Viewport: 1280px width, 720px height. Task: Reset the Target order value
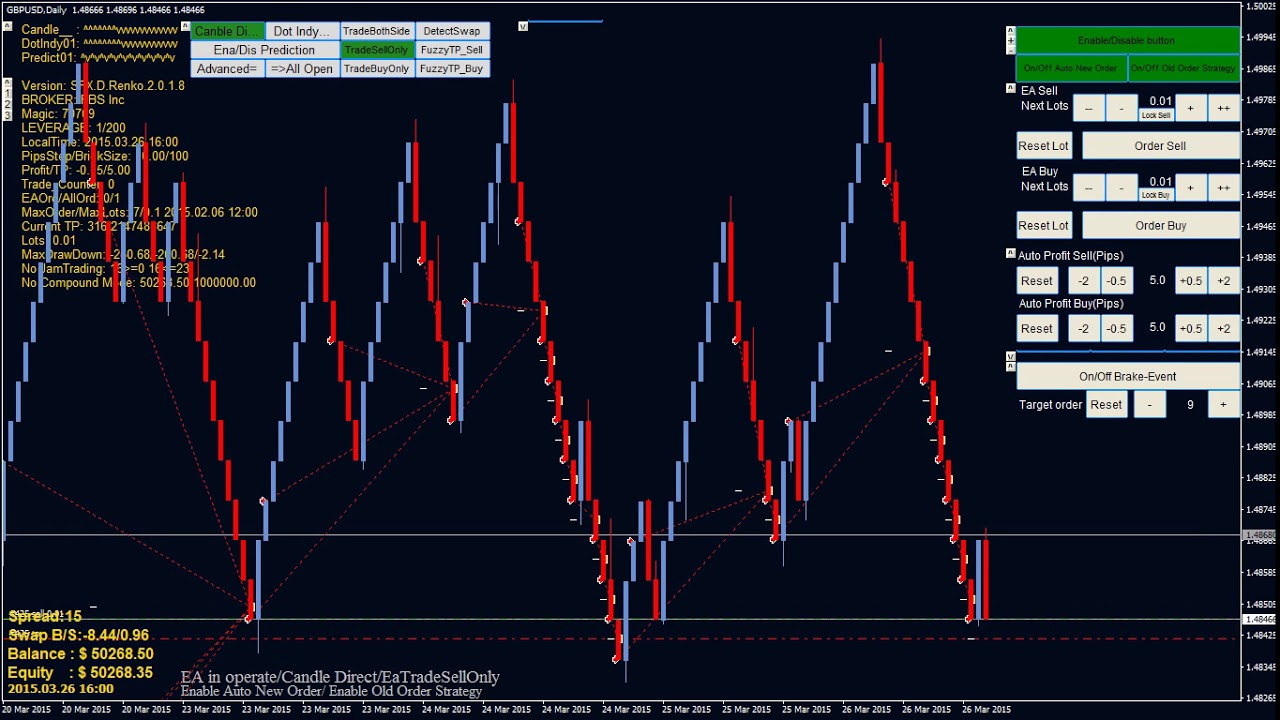[x=1105, y=405]
